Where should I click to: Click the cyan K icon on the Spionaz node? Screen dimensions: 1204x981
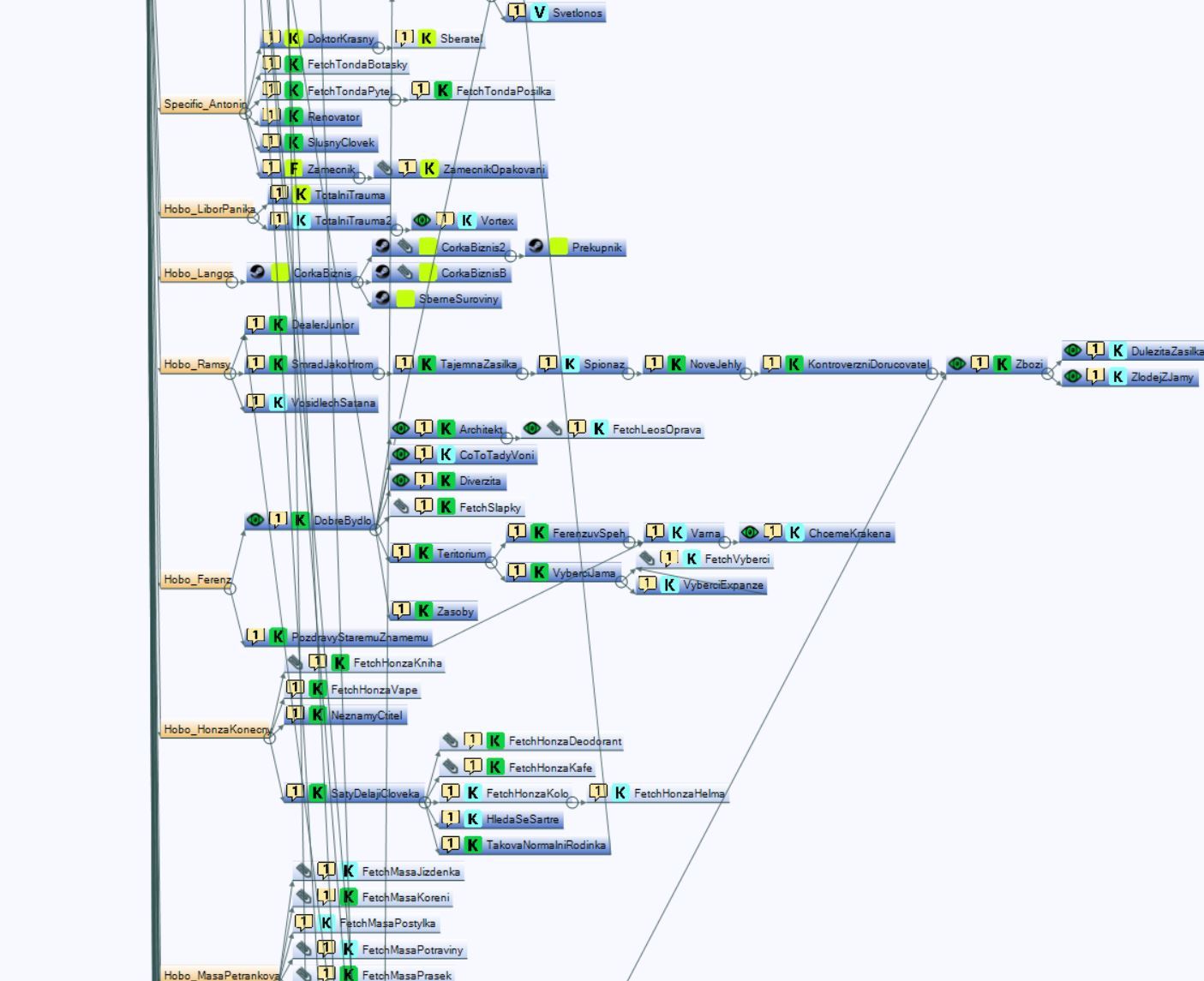(570, 364)
